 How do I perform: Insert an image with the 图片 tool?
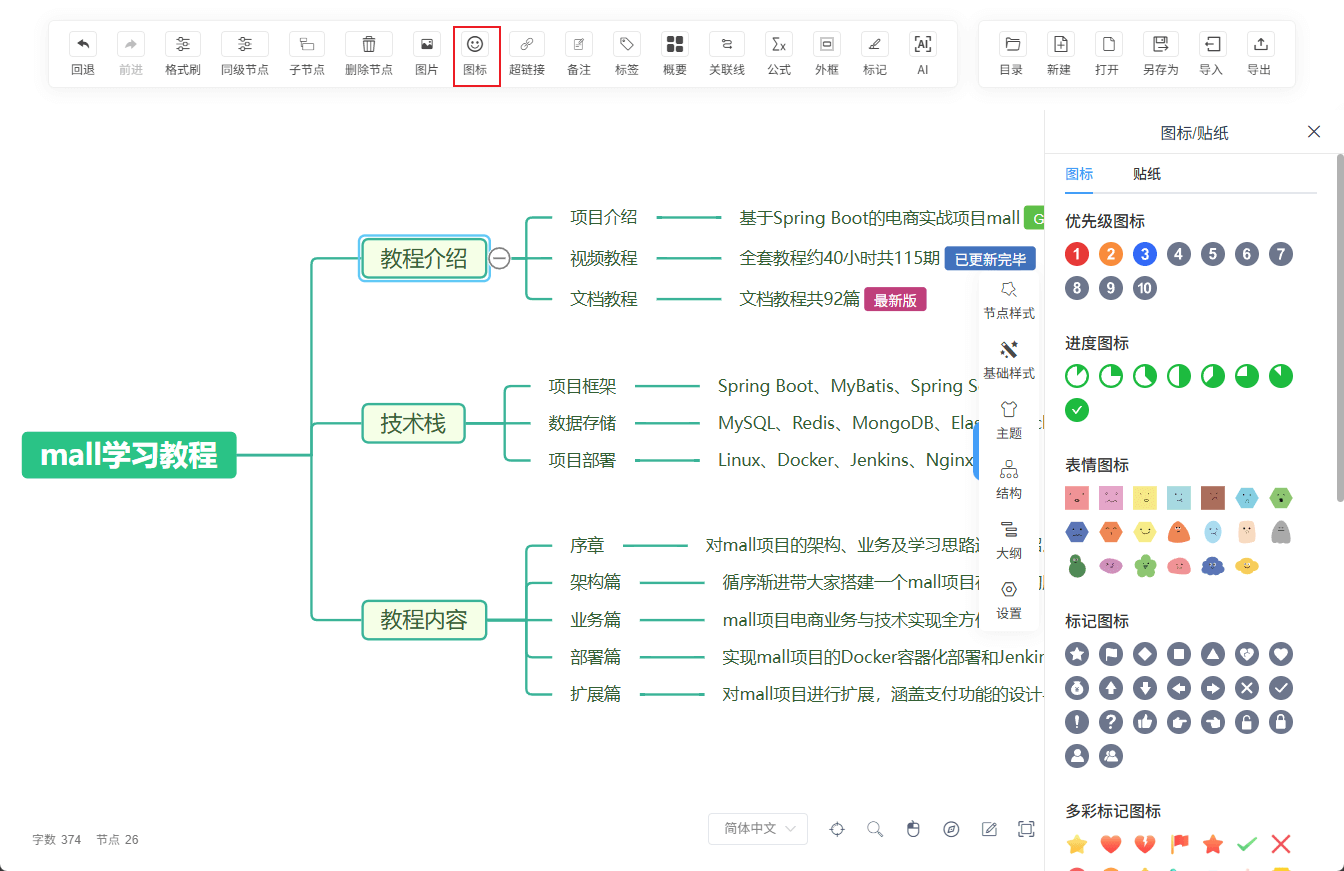(426, 54)
